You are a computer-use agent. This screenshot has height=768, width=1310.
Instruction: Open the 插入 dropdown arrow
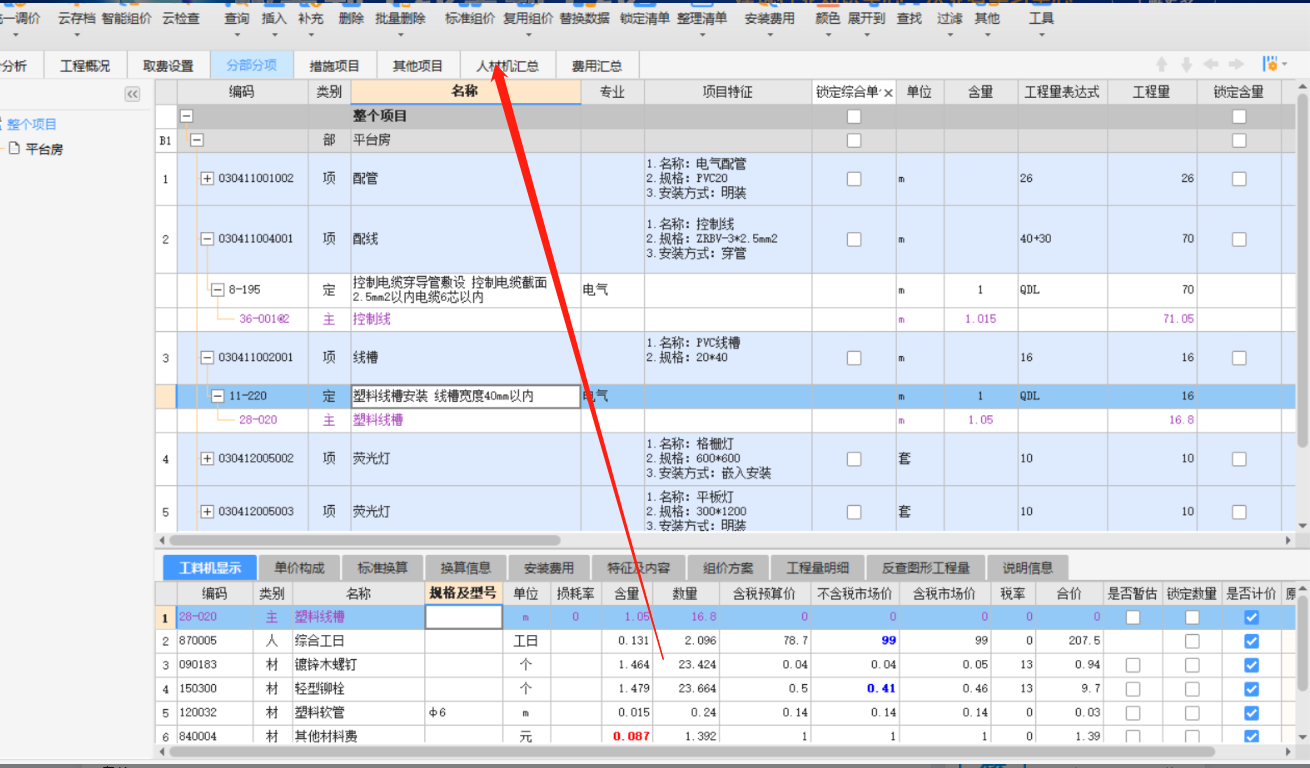(x=274, y=36)
